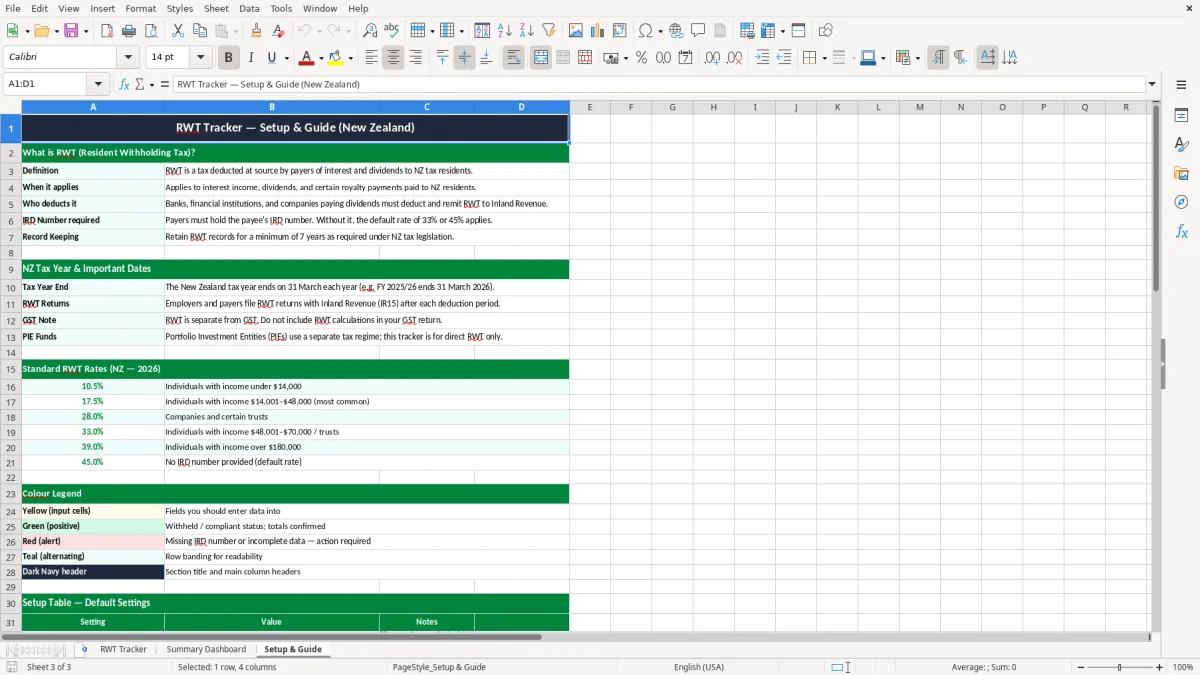This screenshot has height=675, width=1200.
Task: Click the Insert Hyperlink icon
Action: (x=676, y=31)
